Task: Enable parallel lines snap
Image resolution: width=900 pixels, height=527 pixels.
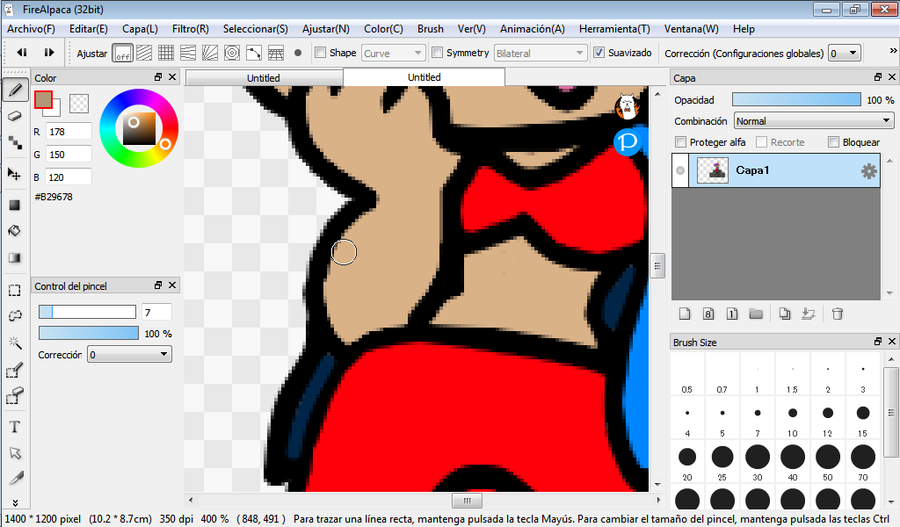Action: pyautogui.click(x=144, y=53)
